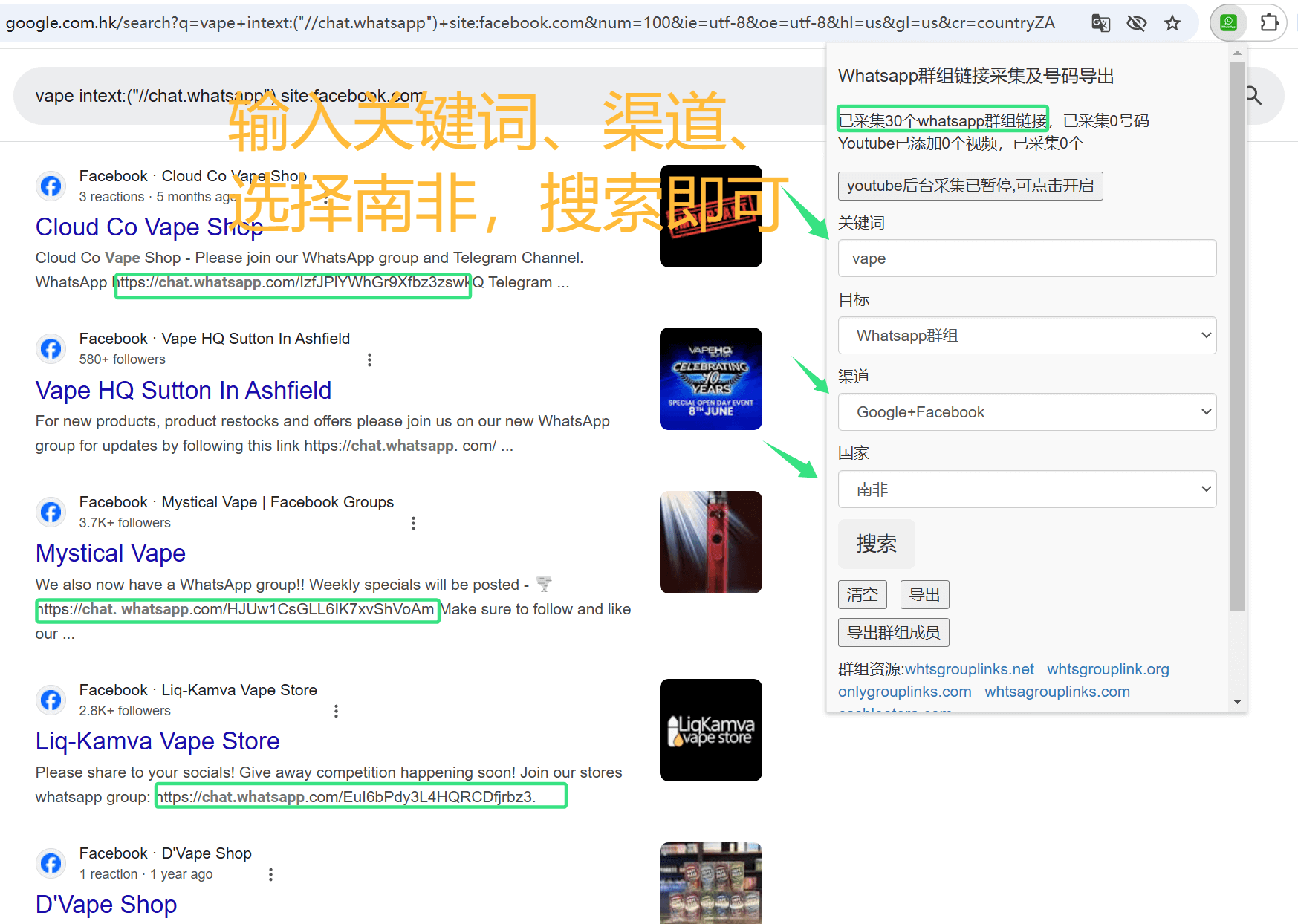Click the 导出群组成员 export members button
The width and height of the screenshot is (1298, 924).
click(894, 633)
